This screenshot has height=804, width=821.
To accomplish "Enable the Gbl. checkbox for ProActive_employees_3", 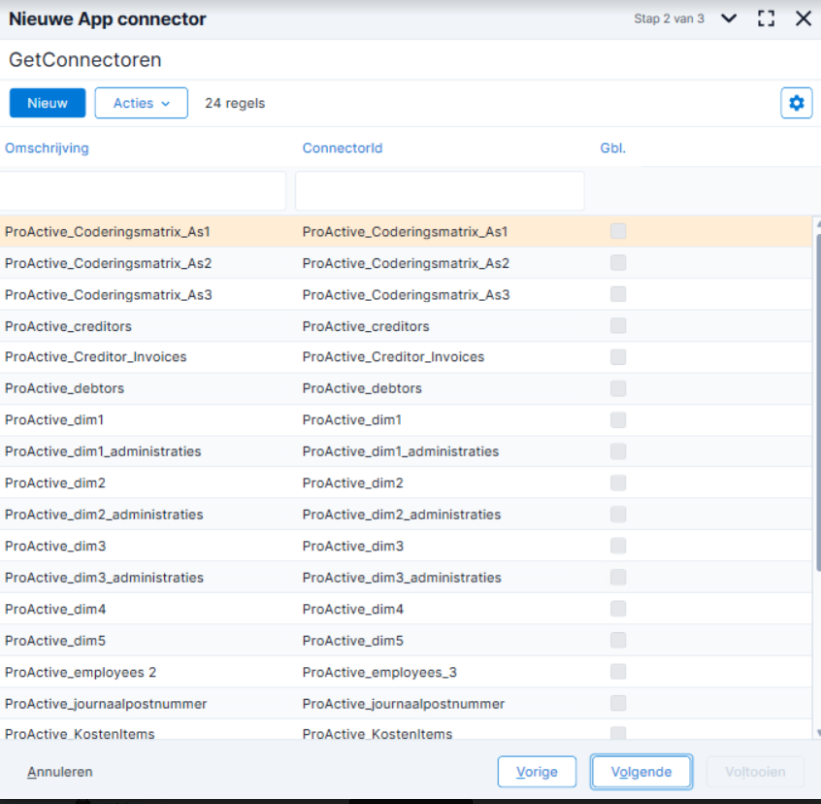I will click(618, 672).
